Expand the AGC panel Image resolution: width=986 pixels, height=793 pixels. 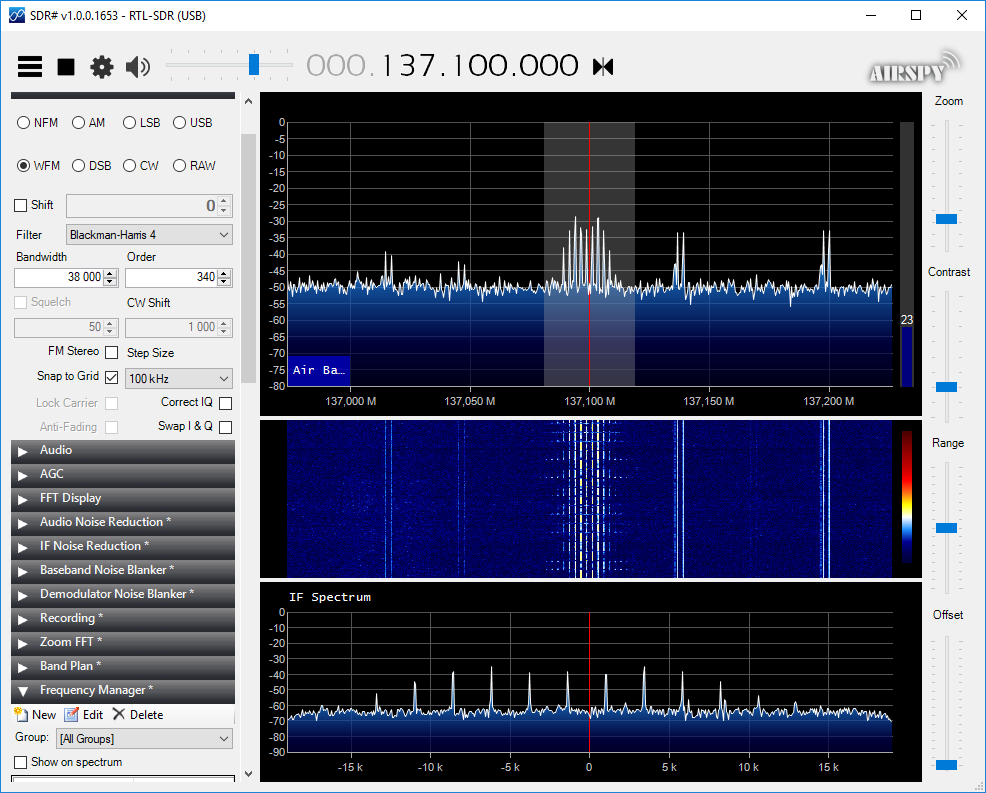pyautogui.click(x=123, y=474)
